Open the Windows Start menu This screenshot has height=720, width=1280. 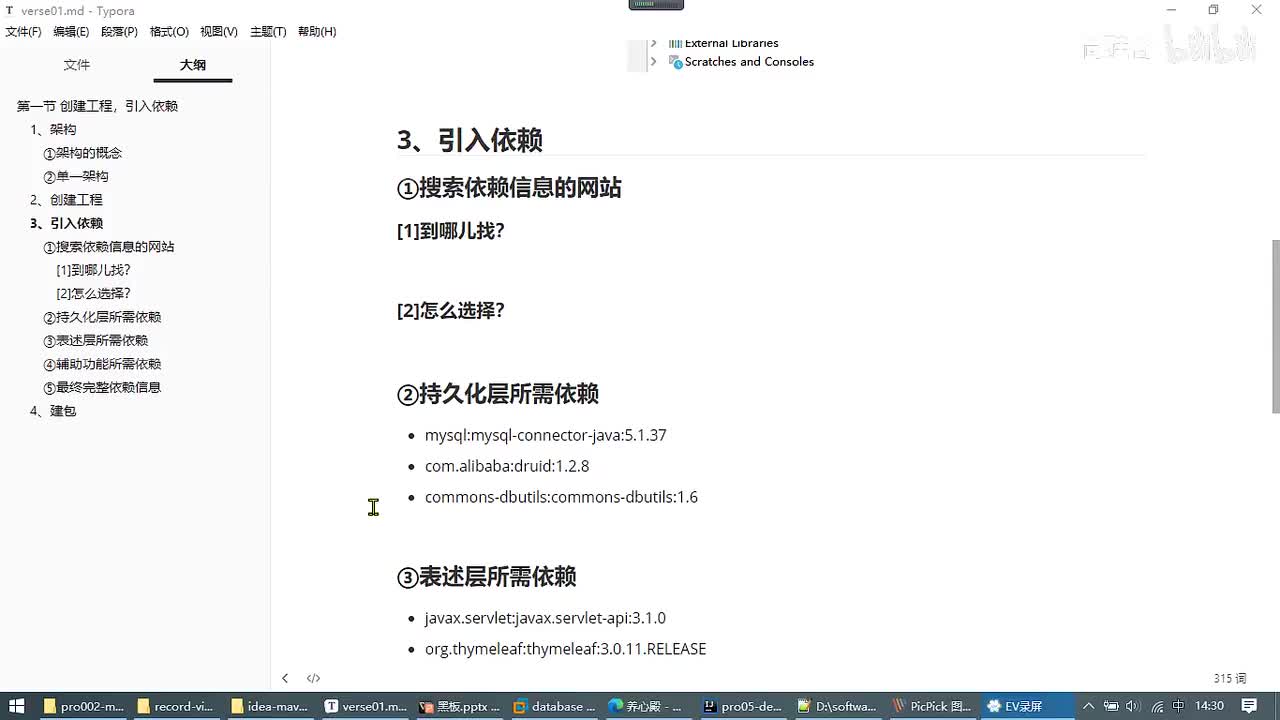pyautogui.click(x=17, y=706)
